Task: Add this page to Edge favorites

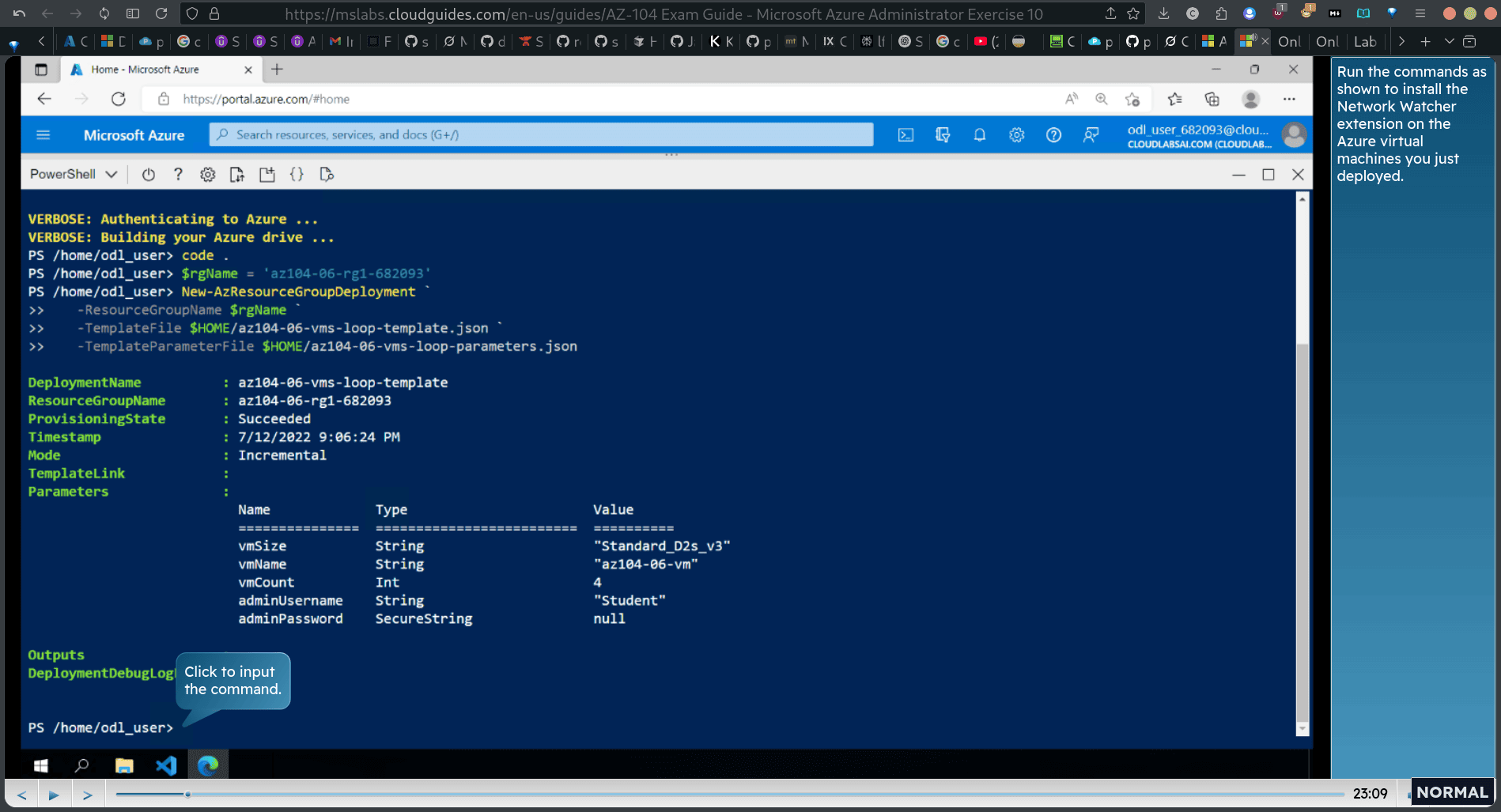Action: coord(1132,99)
